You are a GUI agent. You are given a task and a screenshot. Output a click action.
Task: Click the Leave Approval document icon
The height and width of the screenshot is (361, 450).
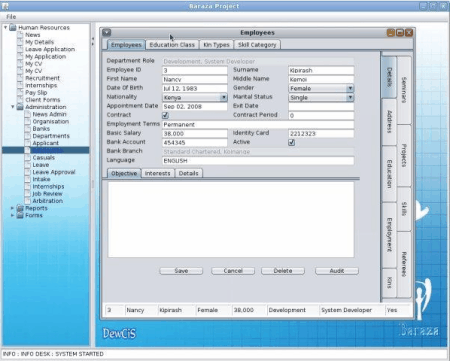click(x=27, y=172)
